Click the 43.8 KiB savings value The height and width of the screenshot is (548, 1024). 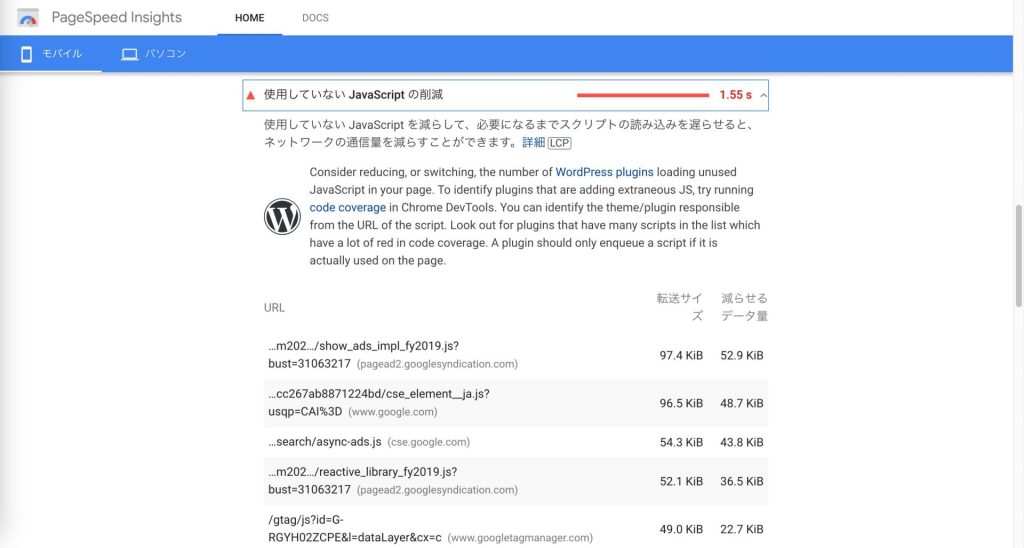(x=742, y=442)
